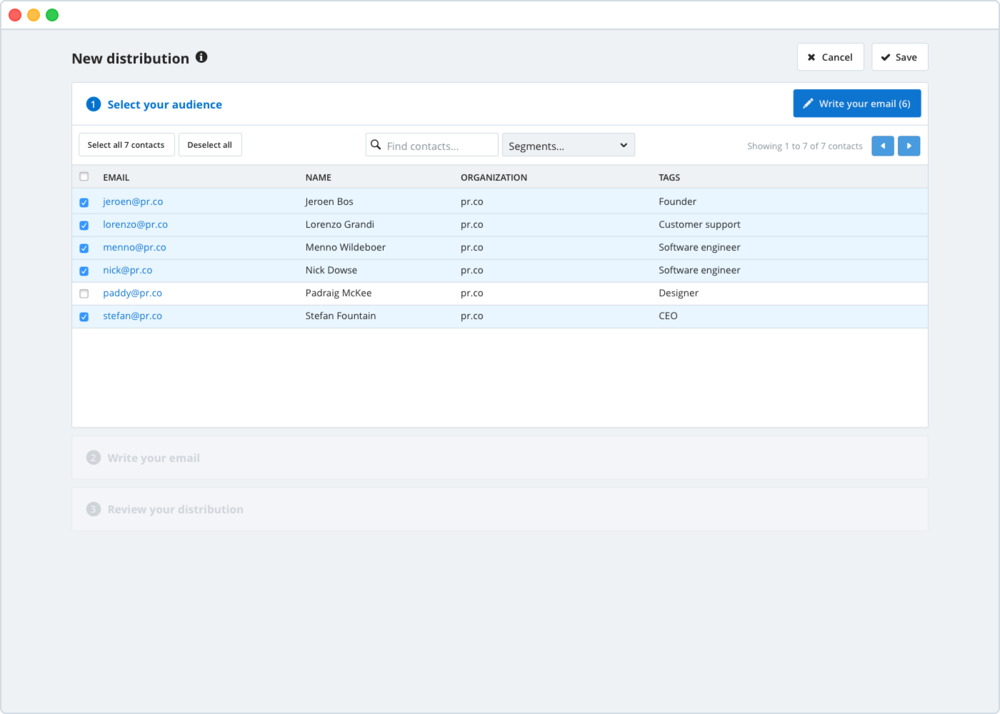This screenshot has height=714, width=1000.
Task: Click Select all 7 contacts
Action: pos(126,145)
